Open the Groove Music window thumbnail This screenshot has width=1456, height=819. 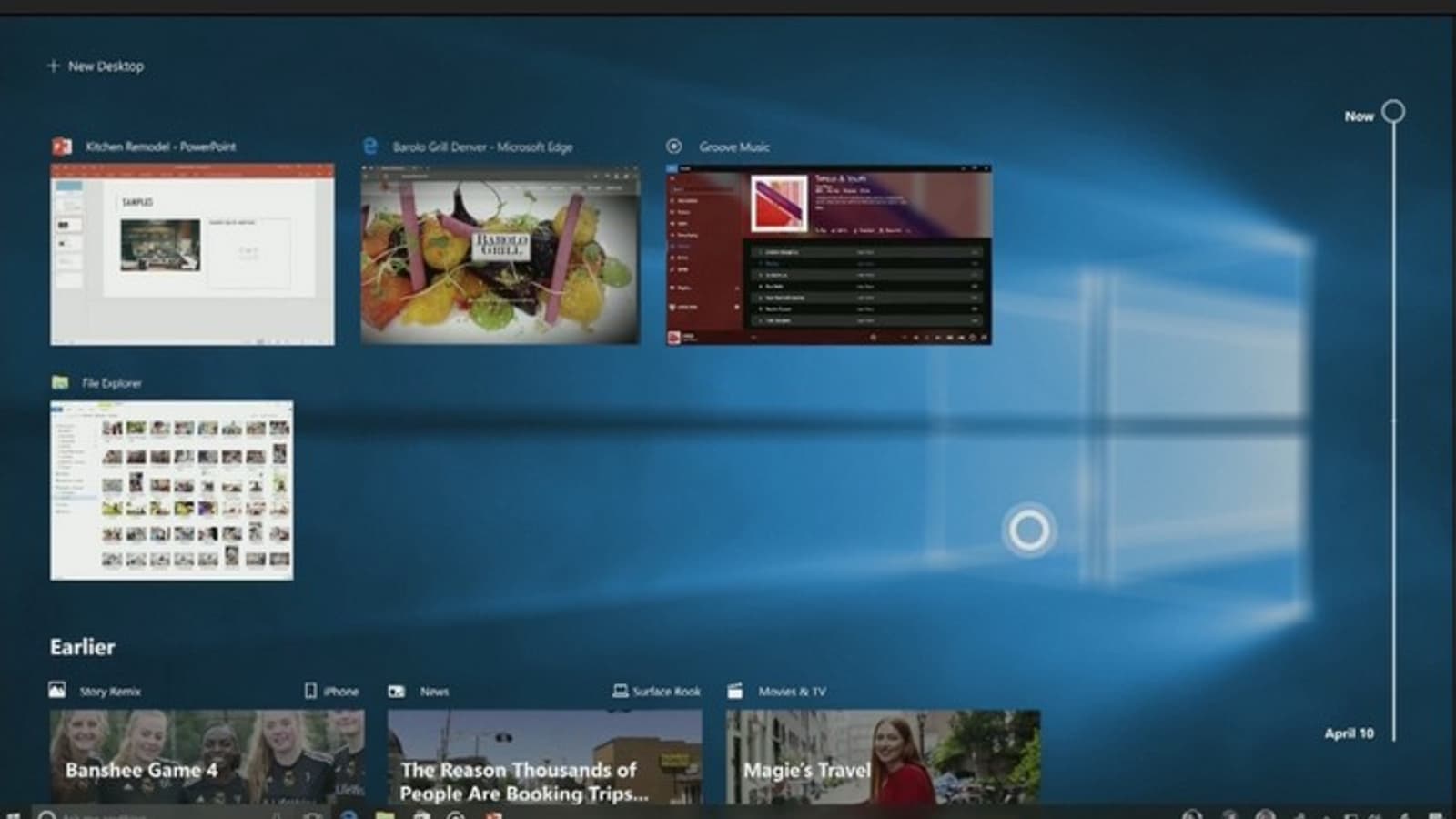tap(829, 255)
